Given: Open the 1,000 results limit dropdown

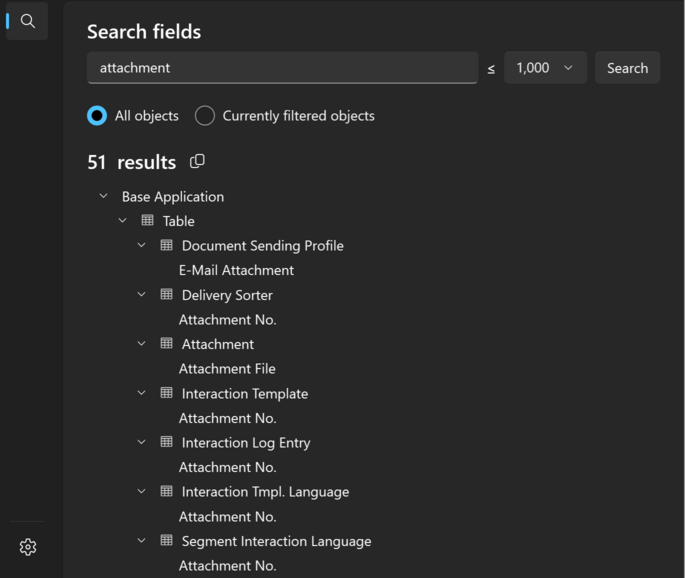Looking at the screenshot, I should 545,68.
